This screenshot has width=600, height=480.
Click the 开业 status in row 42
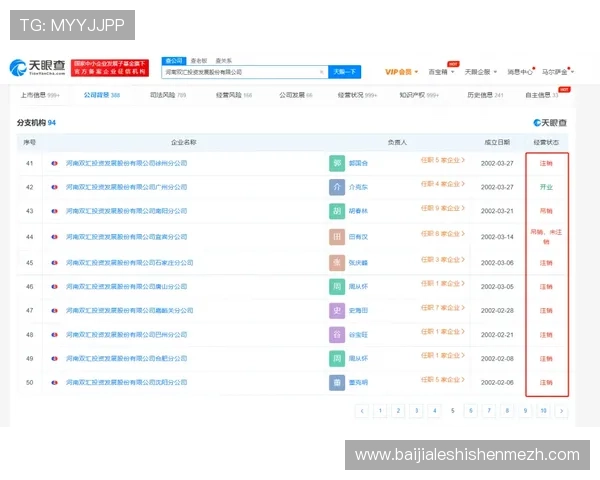pos(546,187)
